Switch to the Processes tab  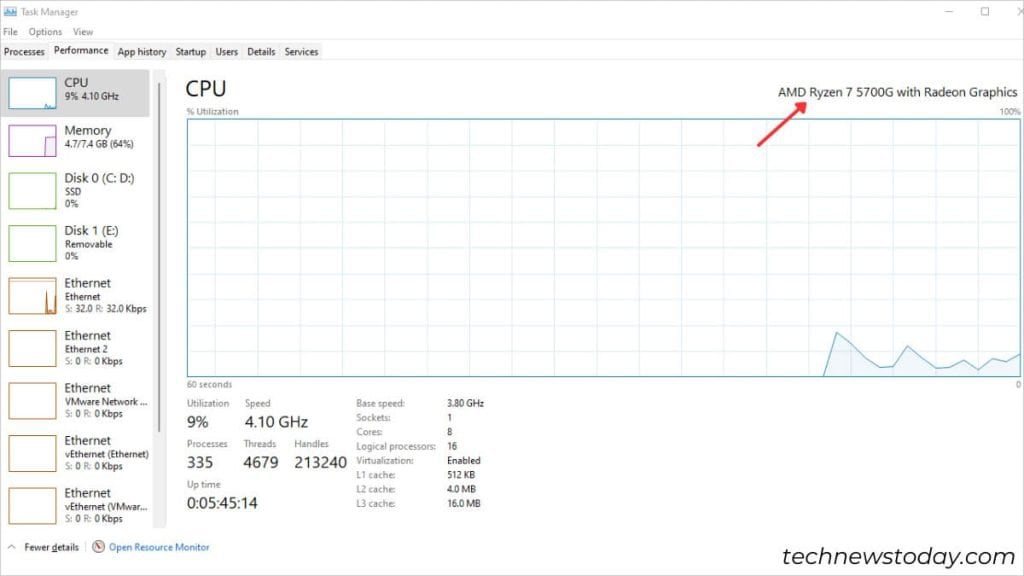pyautogui.click(x=24, y=51)
